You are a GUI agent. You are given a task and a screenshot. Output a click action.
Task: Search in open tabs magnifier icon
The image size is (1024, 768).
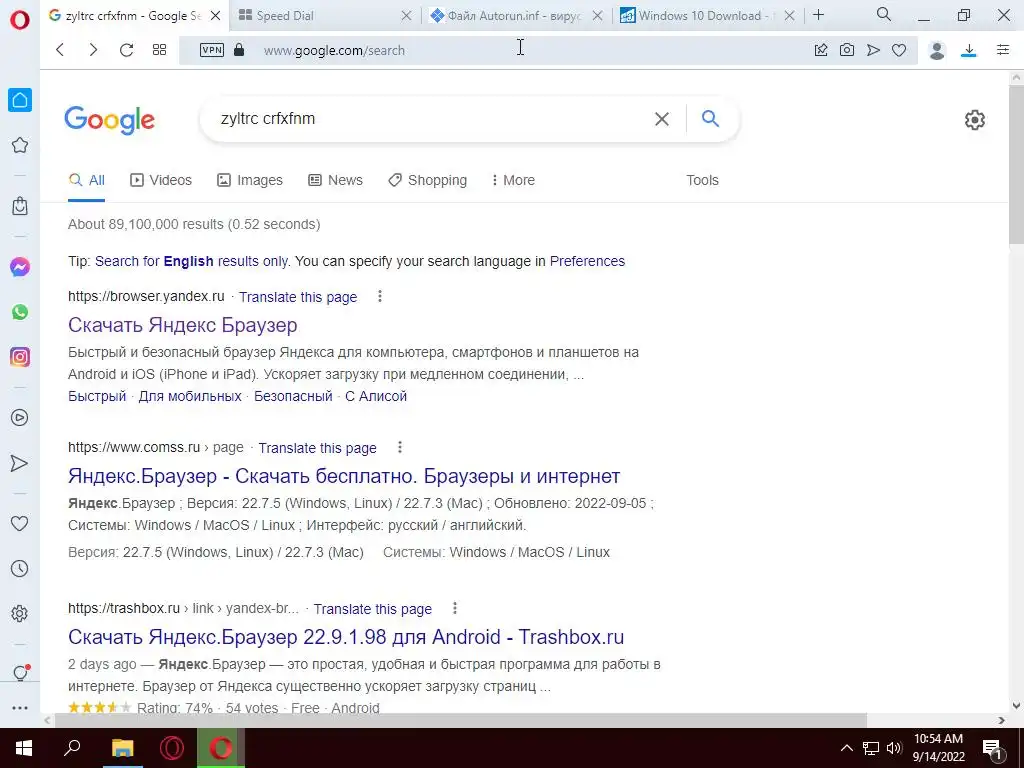tap(884, 14)
